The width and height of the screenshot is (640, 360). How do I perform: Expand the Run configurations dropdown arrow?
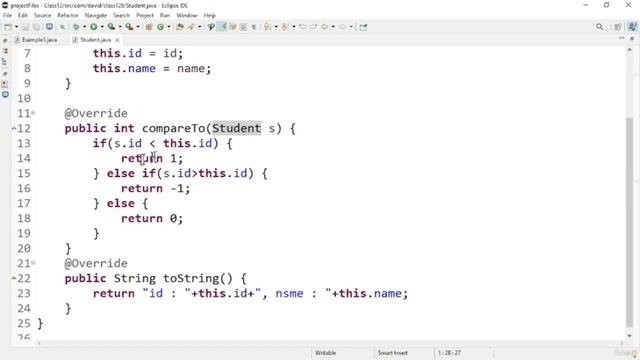(102, 27)
